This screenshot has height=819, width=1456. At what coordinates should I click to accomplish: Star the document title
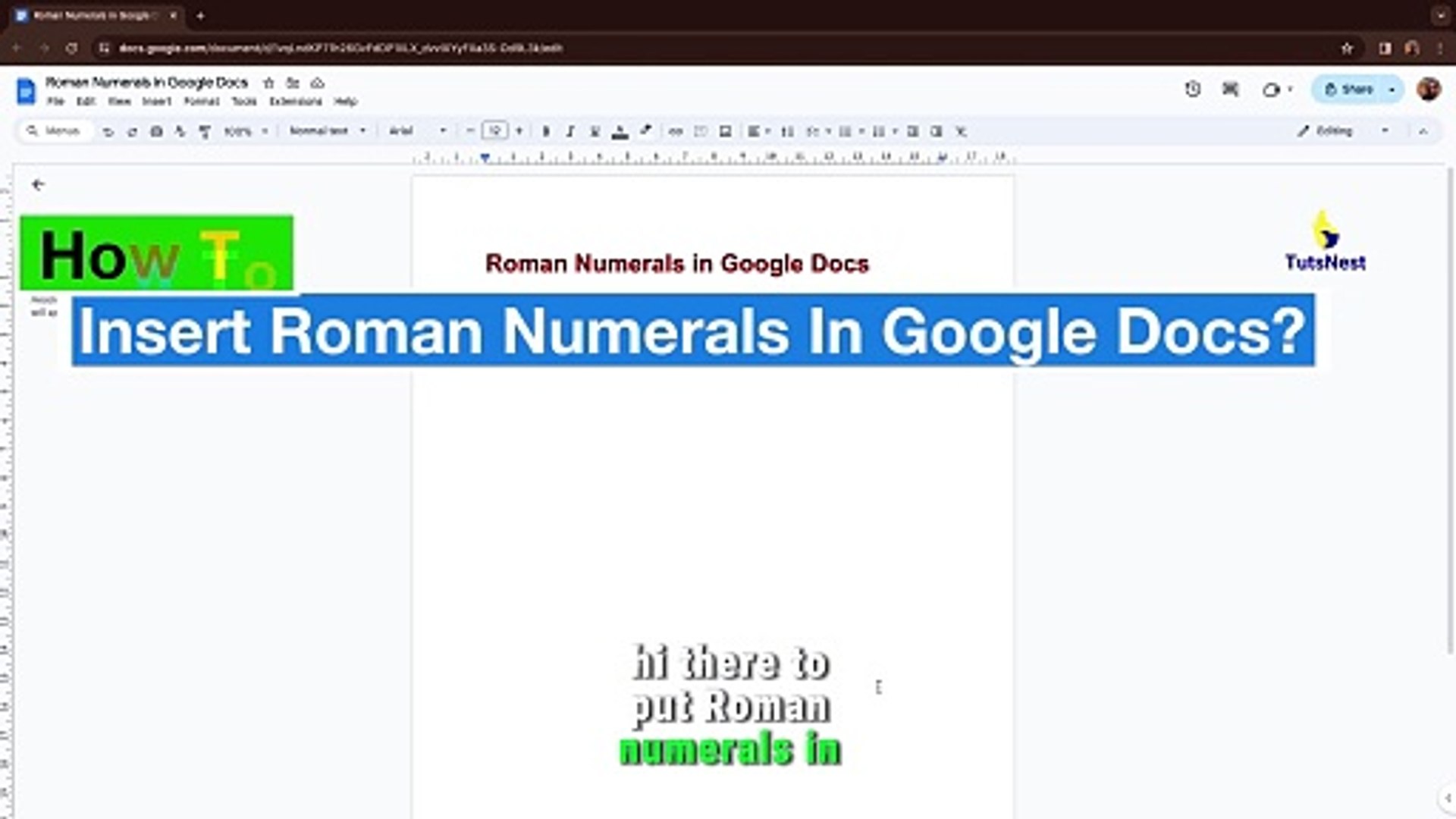pos(268,83)
